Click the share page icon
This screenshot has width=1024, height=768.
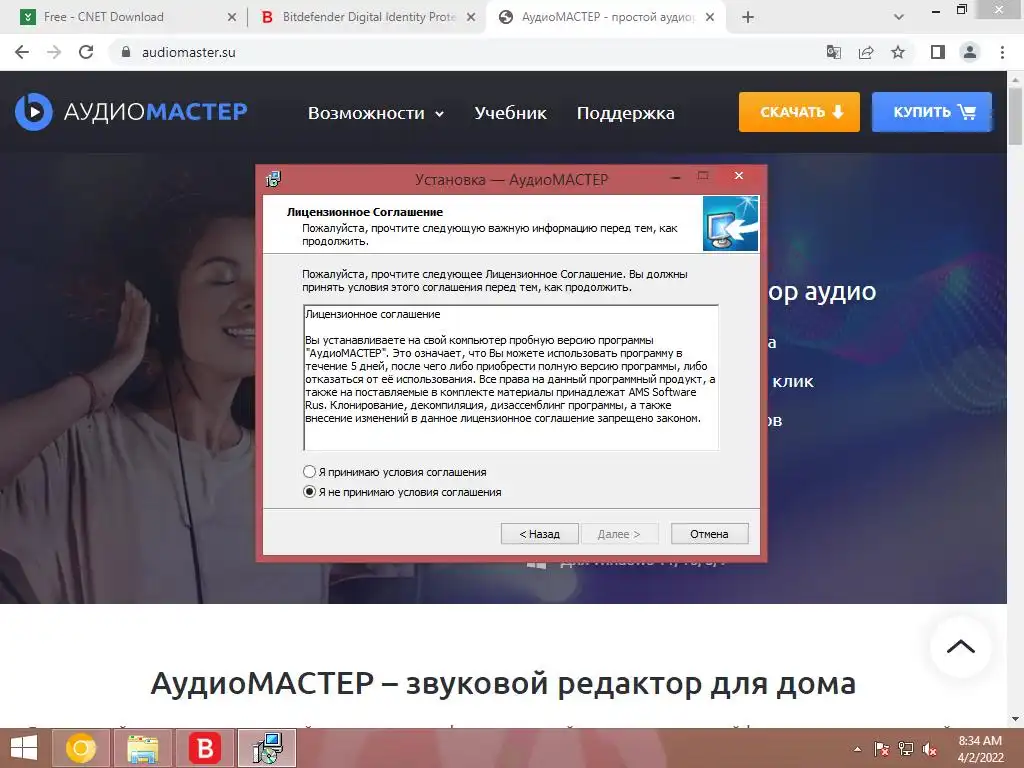[x=866, y=52]
